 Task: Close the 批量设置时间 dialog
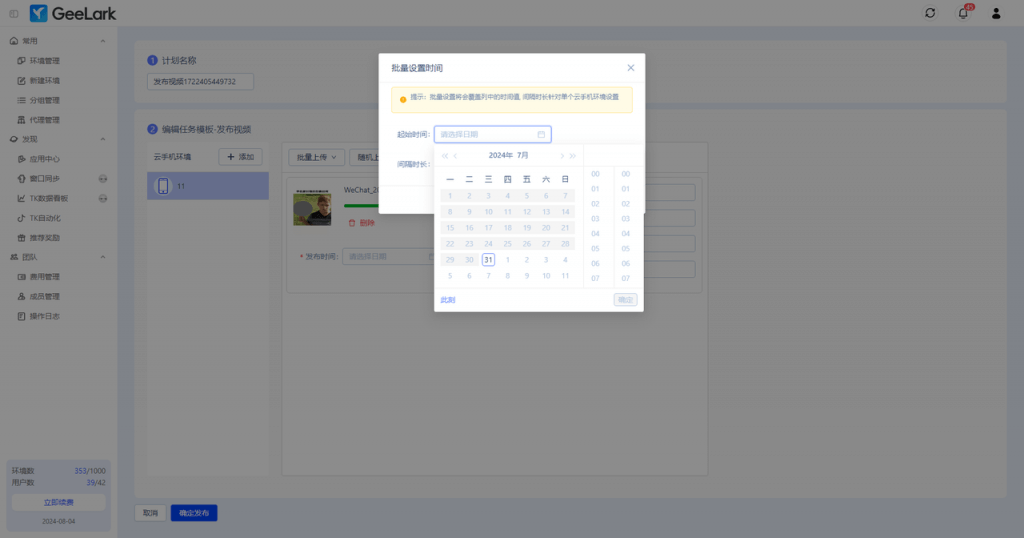click(x=630, y=68)
